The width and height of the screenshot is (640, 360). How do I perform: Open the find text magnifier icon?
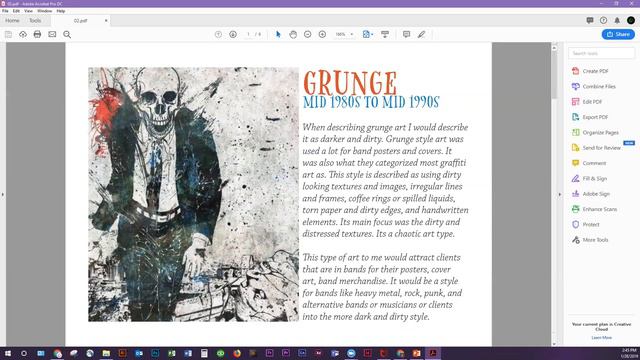[x=67, y=34]
